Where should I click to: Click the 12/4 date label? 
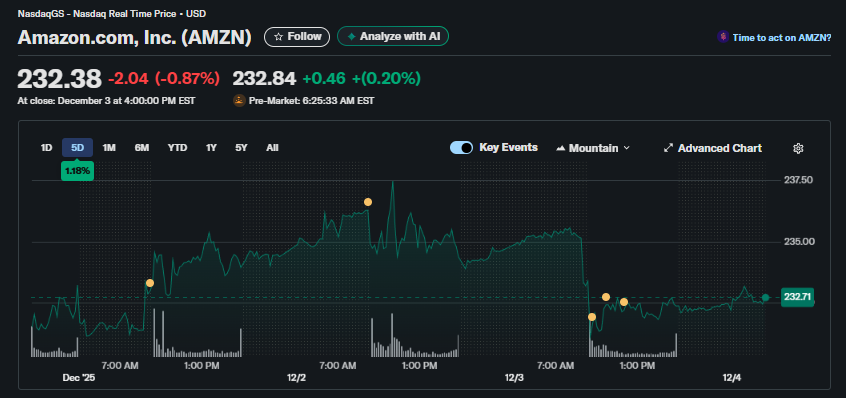pos(732,378)
